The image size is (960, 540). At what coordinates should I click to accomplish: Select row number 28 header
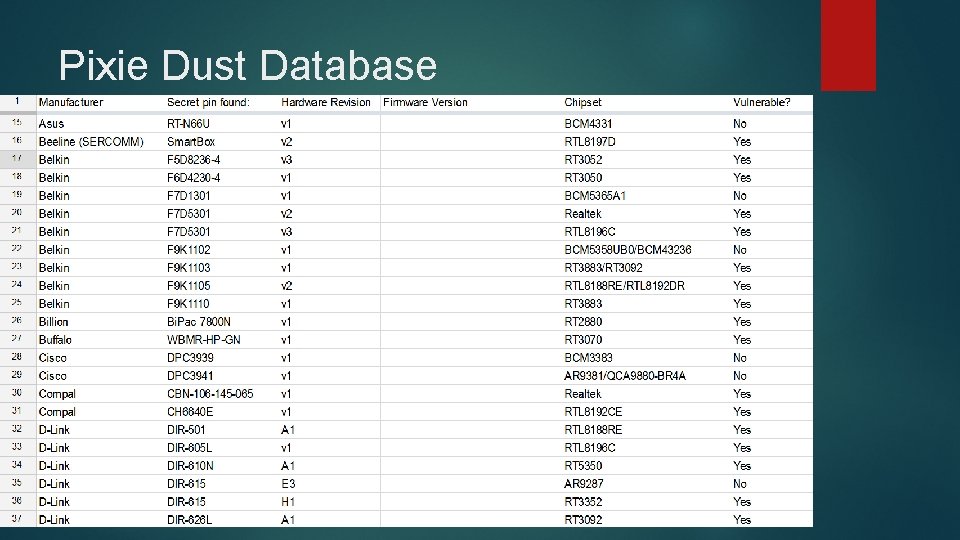point(17,357)
